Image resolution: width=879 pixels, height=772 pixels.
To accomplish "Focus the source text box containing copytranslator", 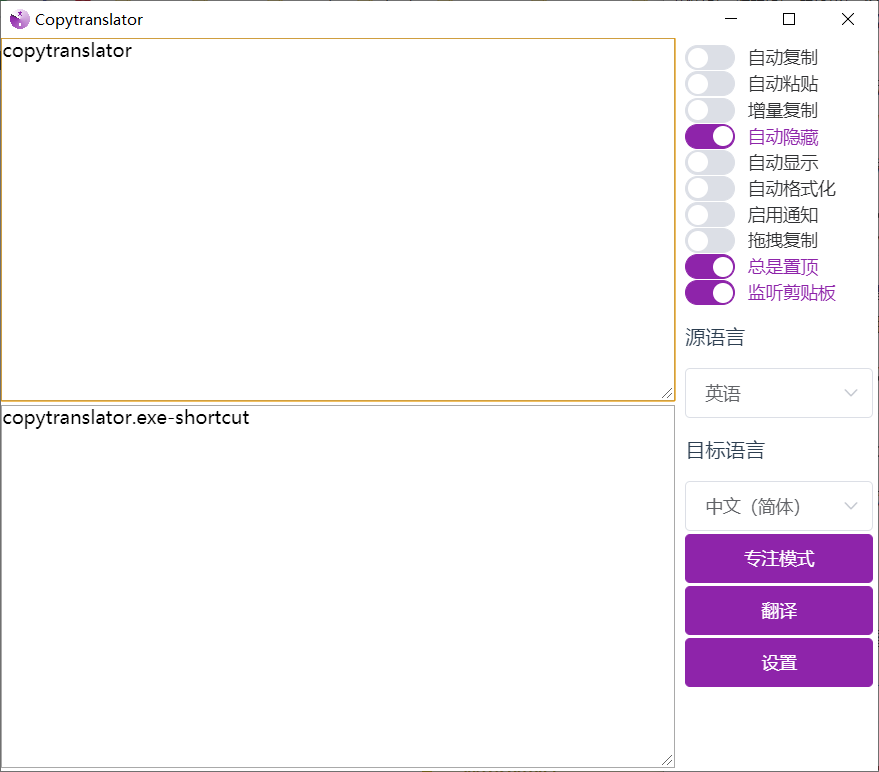I will (338, 220).
